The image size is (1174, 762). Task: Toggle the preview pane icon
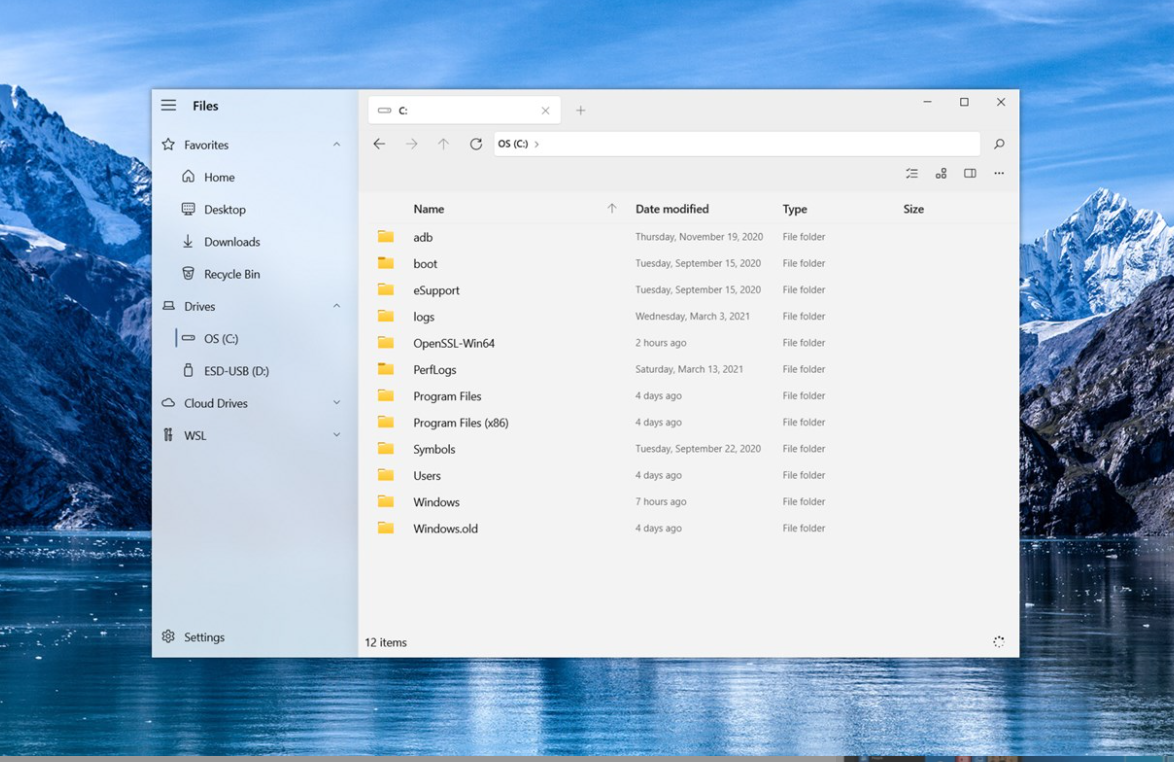point(970,174)
